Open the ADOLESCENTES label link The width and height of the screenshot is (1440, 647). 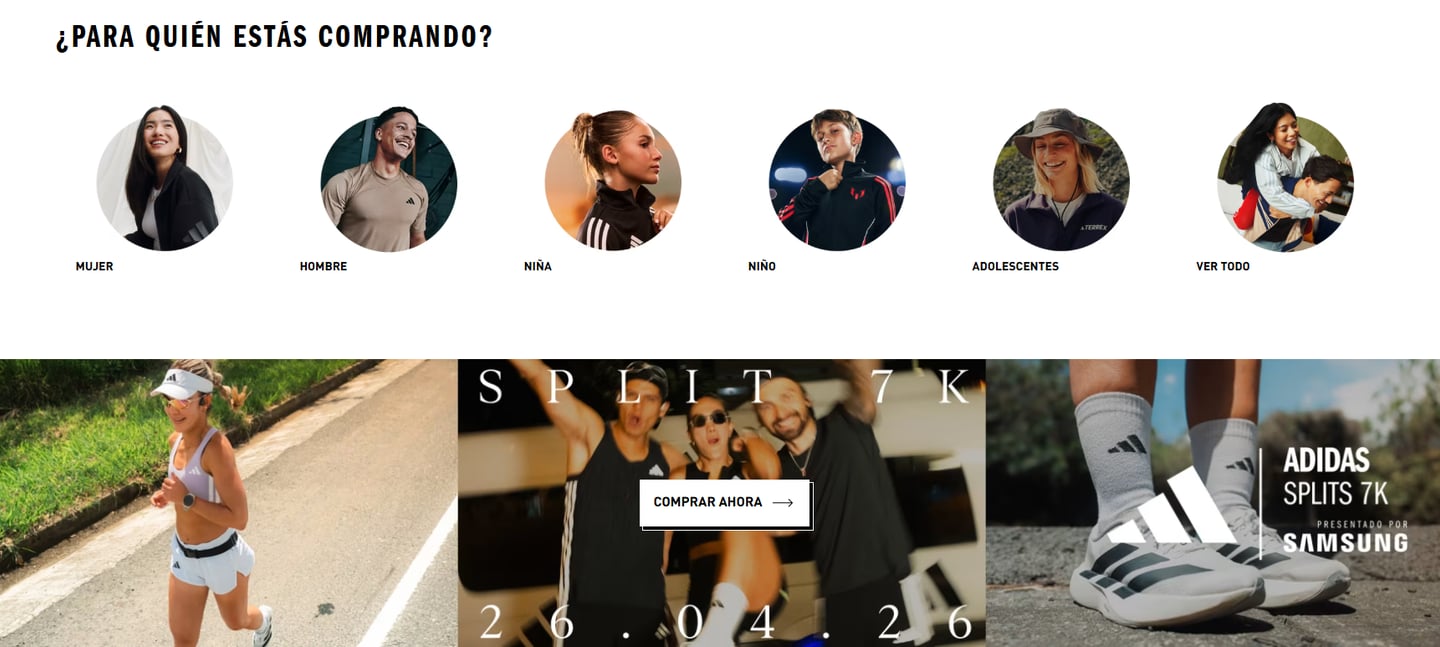tap(1016, 267)
